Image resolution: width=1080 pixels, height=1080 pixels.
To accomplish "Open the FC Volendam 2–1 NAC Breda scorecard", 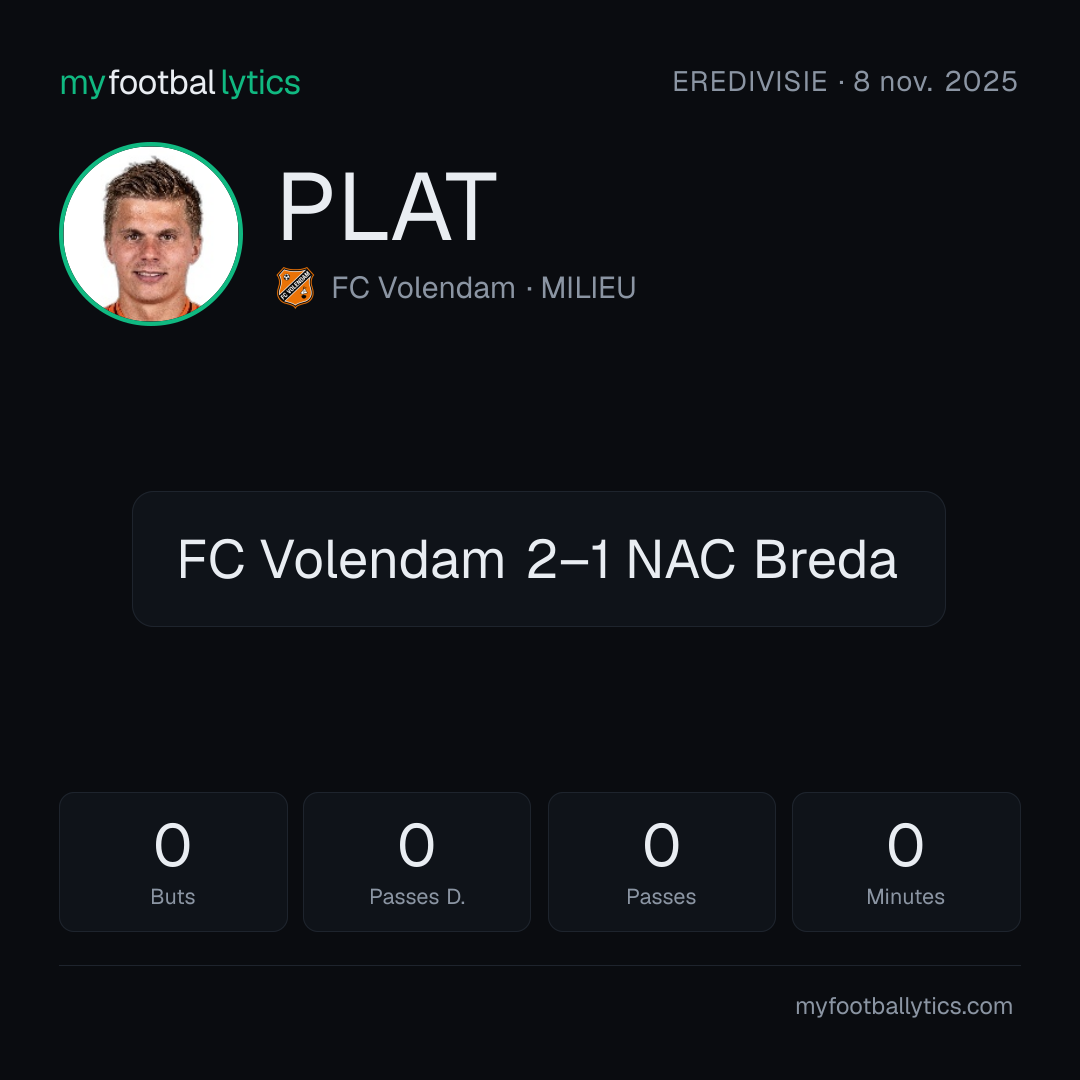I will (539, 559).
